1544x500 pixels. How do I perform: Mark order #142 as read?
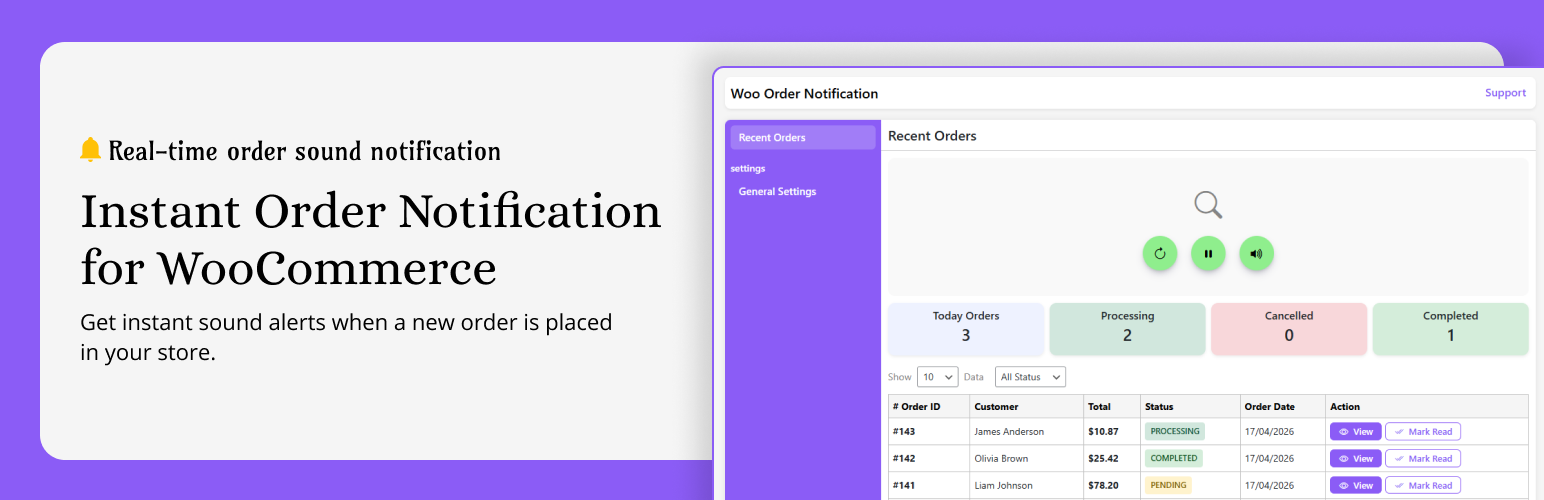(1422, 458)
